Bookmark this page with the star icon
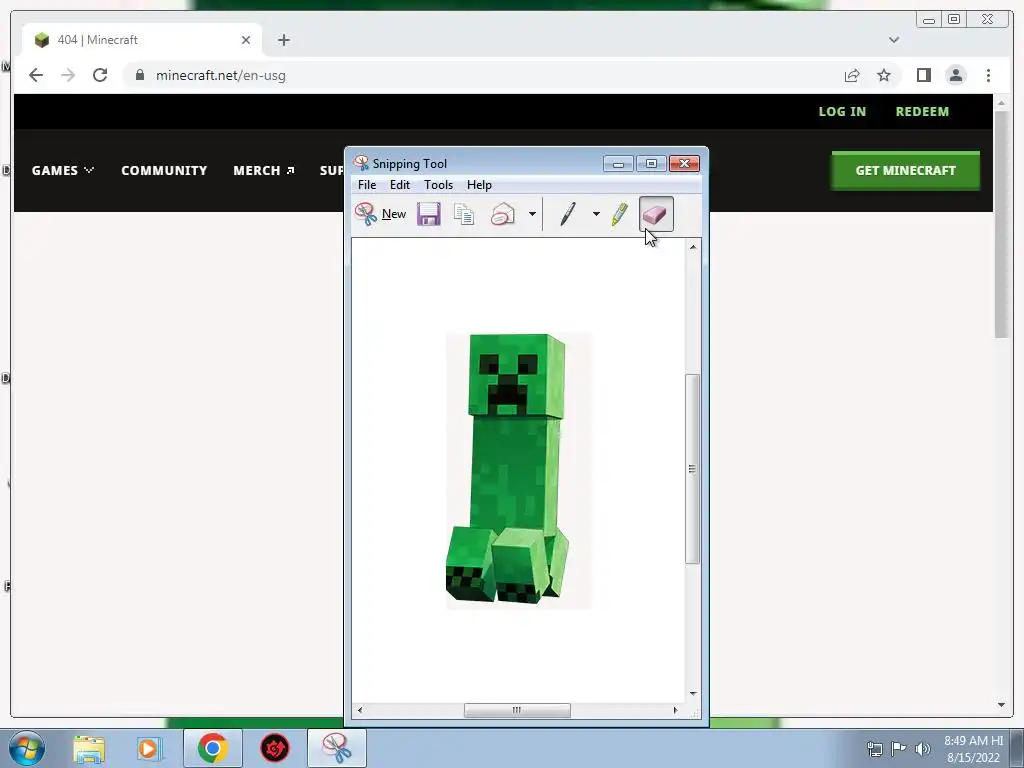Viewport: 1024px width, 768px height. click(x=884, y=75)
